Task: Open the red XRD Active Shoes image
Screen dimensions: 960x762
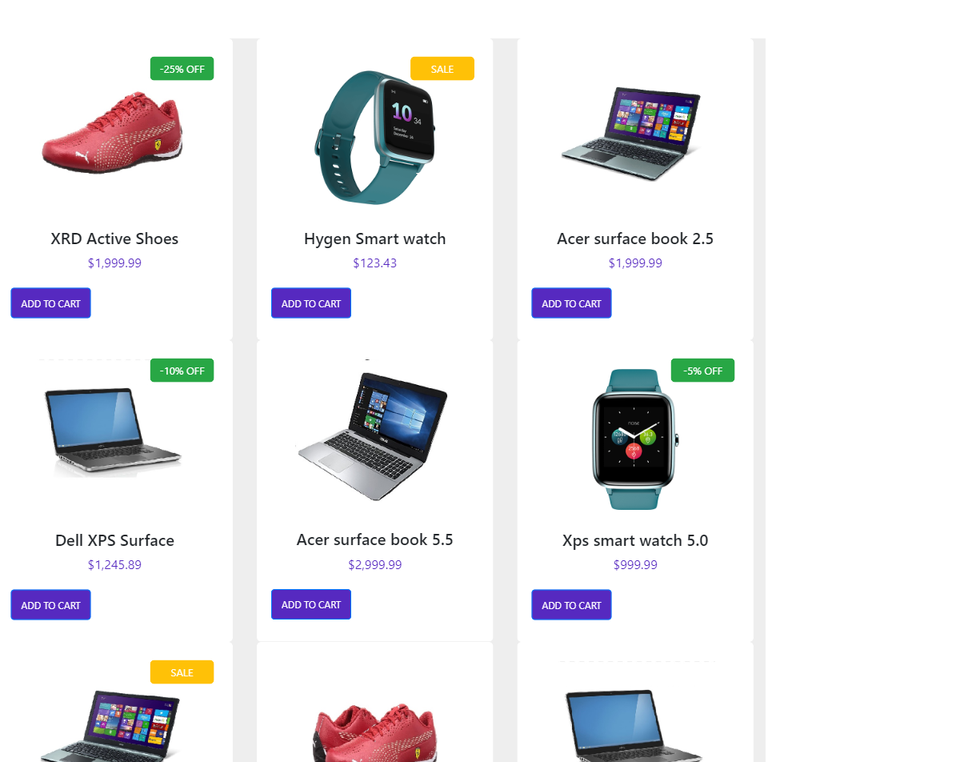Action: (113, 132)
